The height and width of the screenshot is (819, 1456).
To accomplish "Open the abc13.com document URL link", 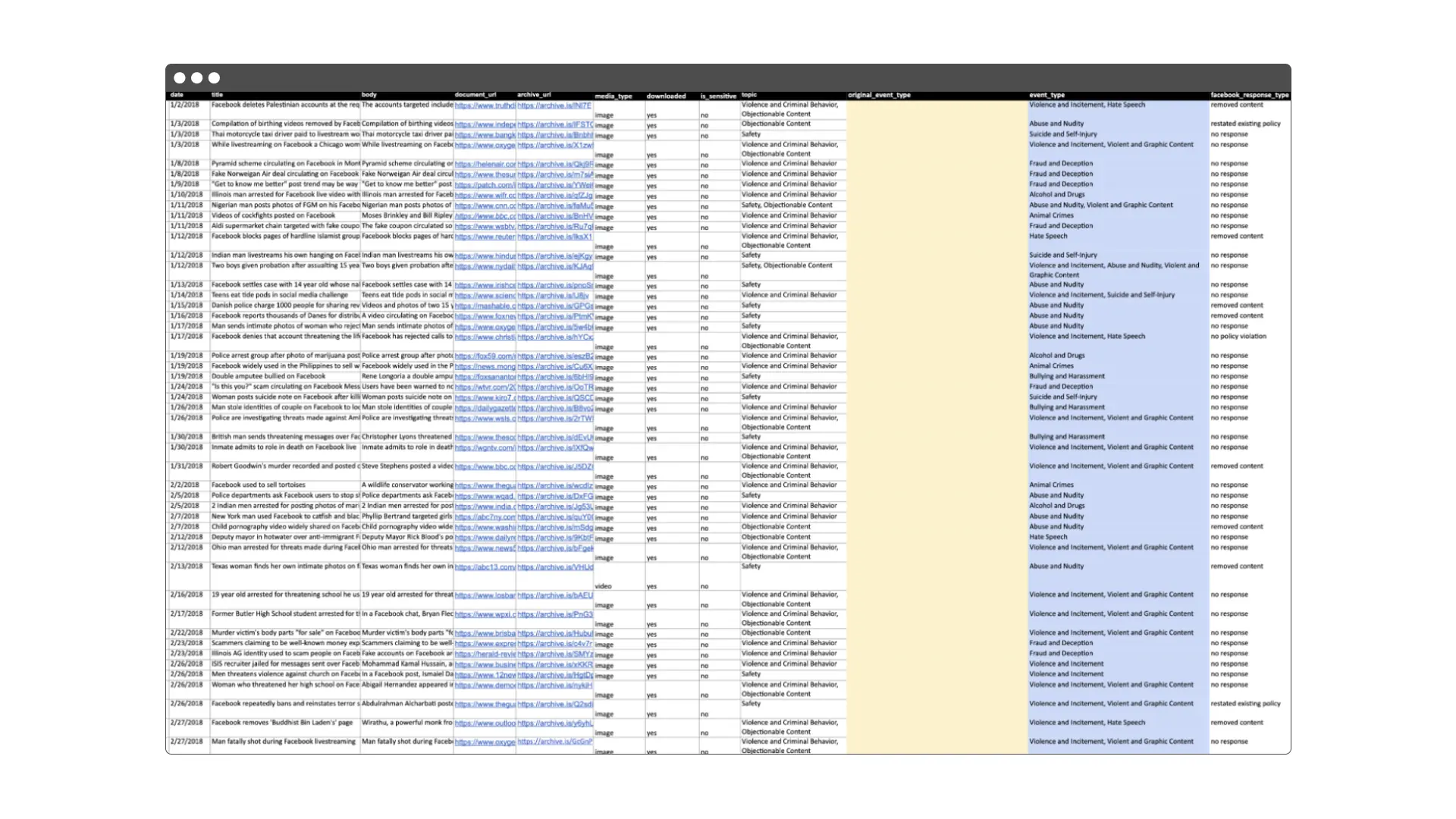I will 485,567.
